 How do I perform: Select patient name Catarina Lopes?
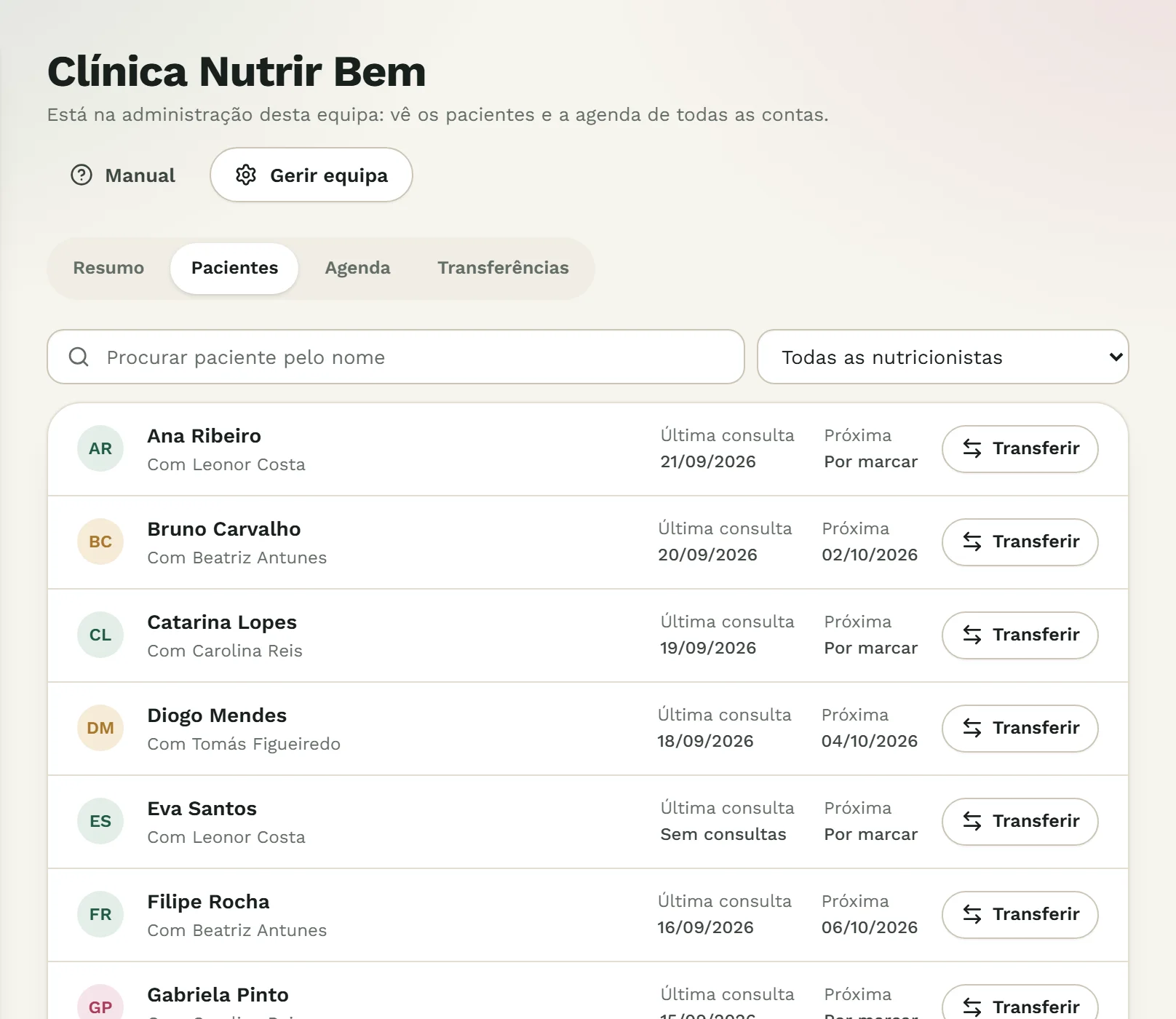coord(222,622)
